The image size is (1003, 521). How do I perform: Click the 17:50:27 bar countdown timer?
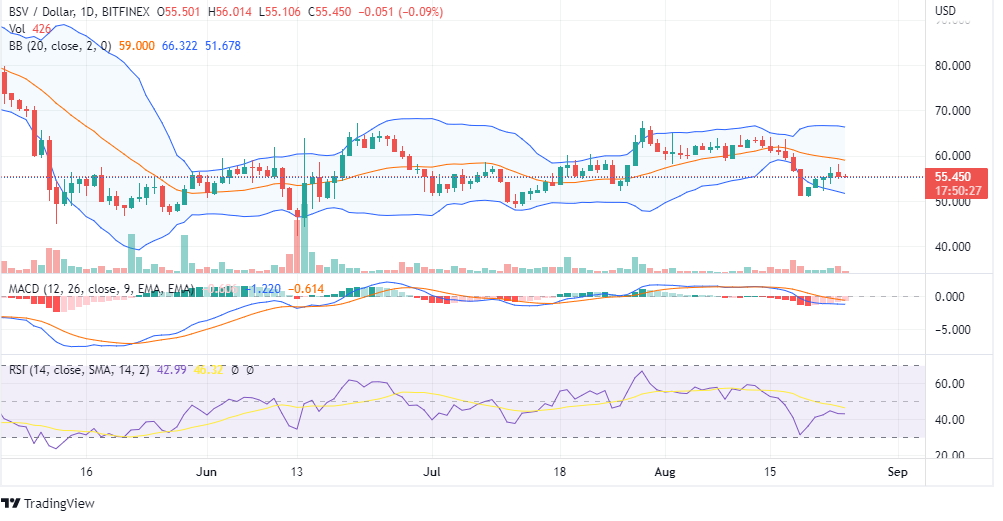coord(957,190)
